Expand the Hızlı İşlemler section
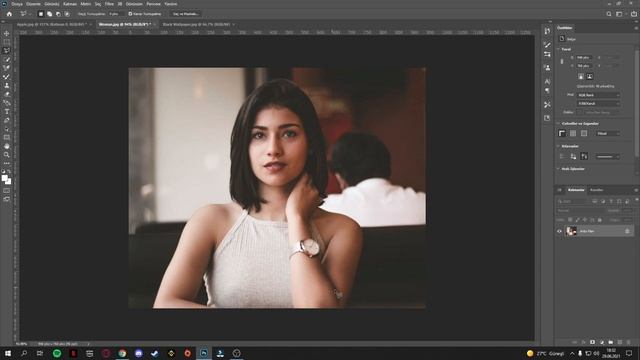Screen dimensions: 640x360 pos(558,169)
